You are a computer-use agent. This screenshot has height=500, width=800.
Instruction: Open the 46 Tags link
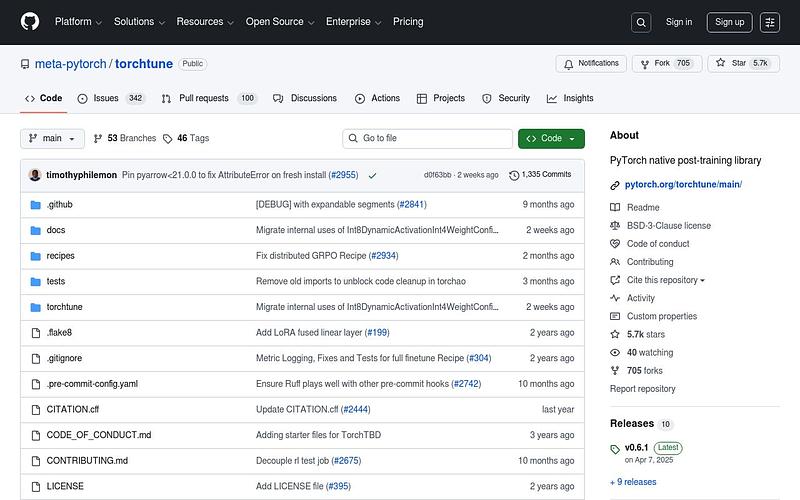[x=187, y=138]
